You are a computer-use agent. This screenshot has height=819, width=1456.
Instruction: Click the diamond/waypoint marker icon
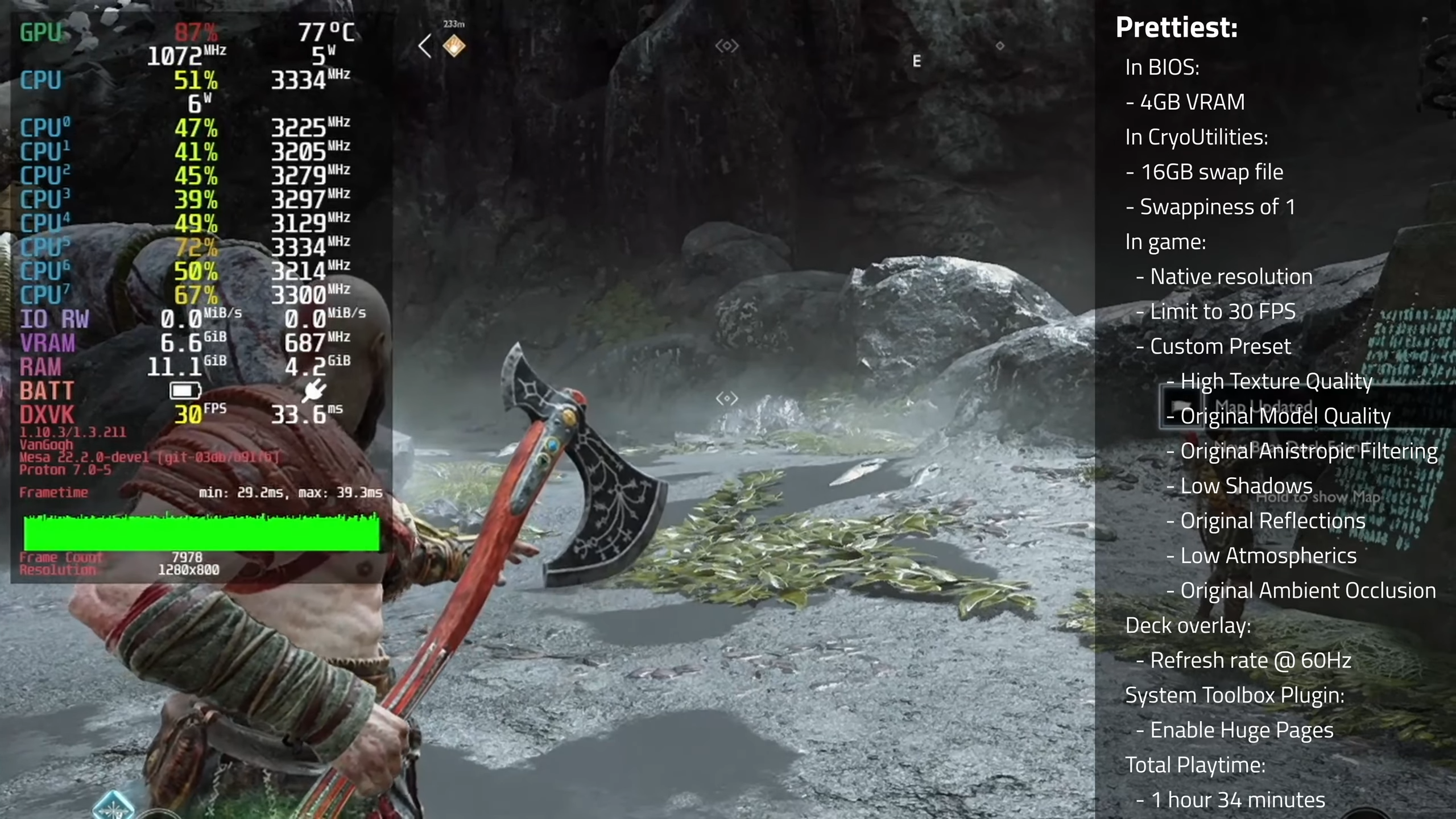click(454, 45)
